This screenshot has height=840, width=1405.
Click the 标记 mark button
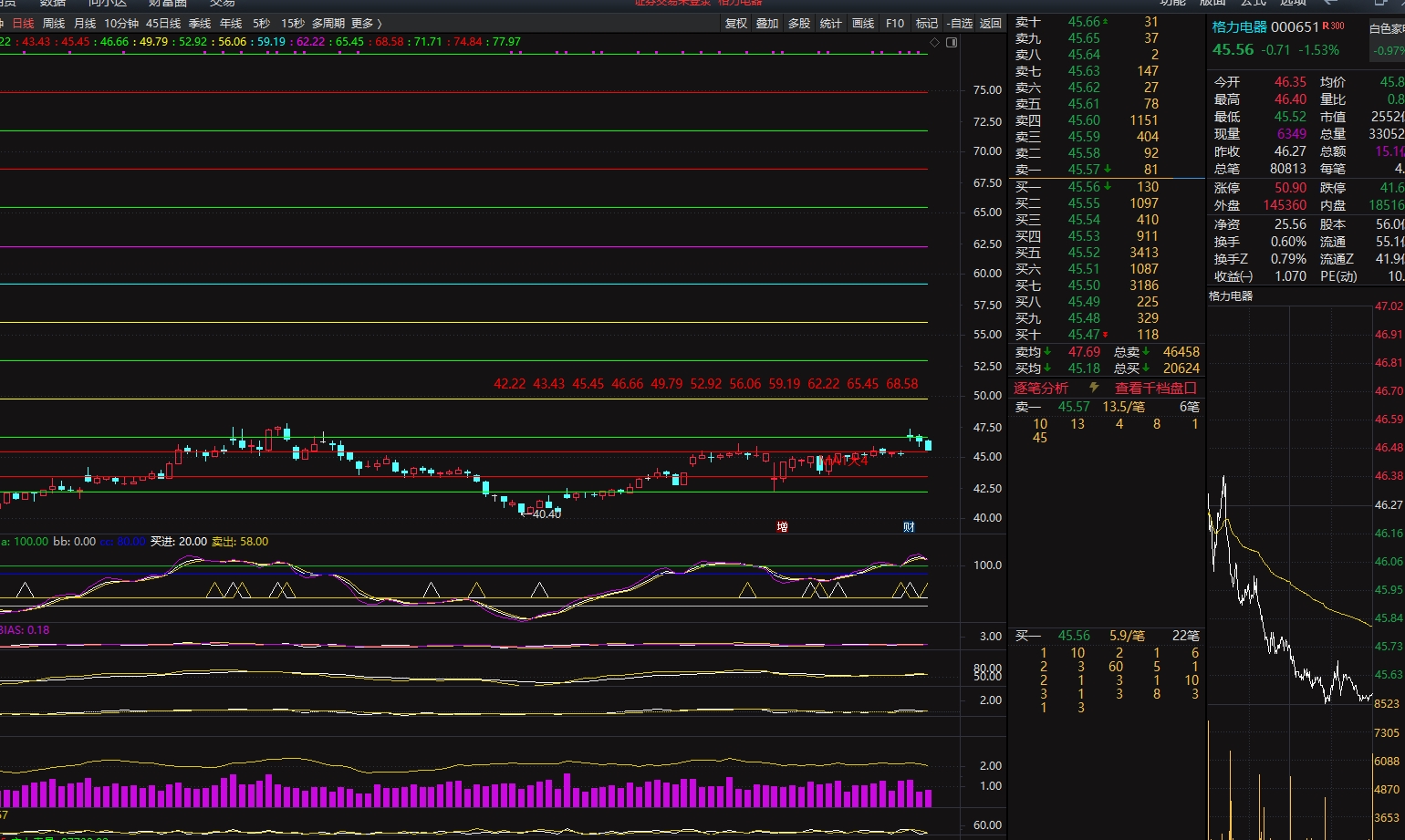click(x=927, y=23)
